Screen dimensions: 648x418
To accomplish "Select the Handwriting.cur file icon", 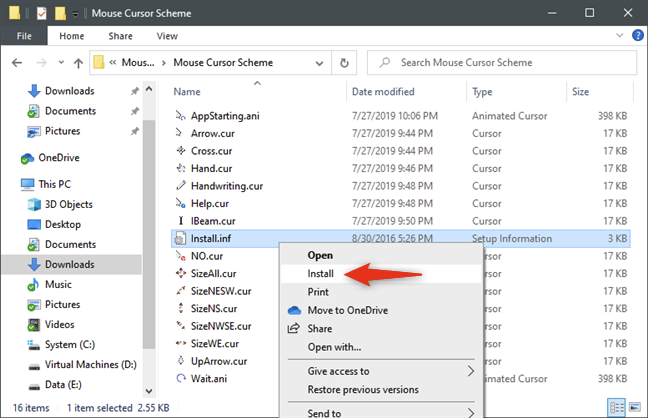I will (181, 186).
